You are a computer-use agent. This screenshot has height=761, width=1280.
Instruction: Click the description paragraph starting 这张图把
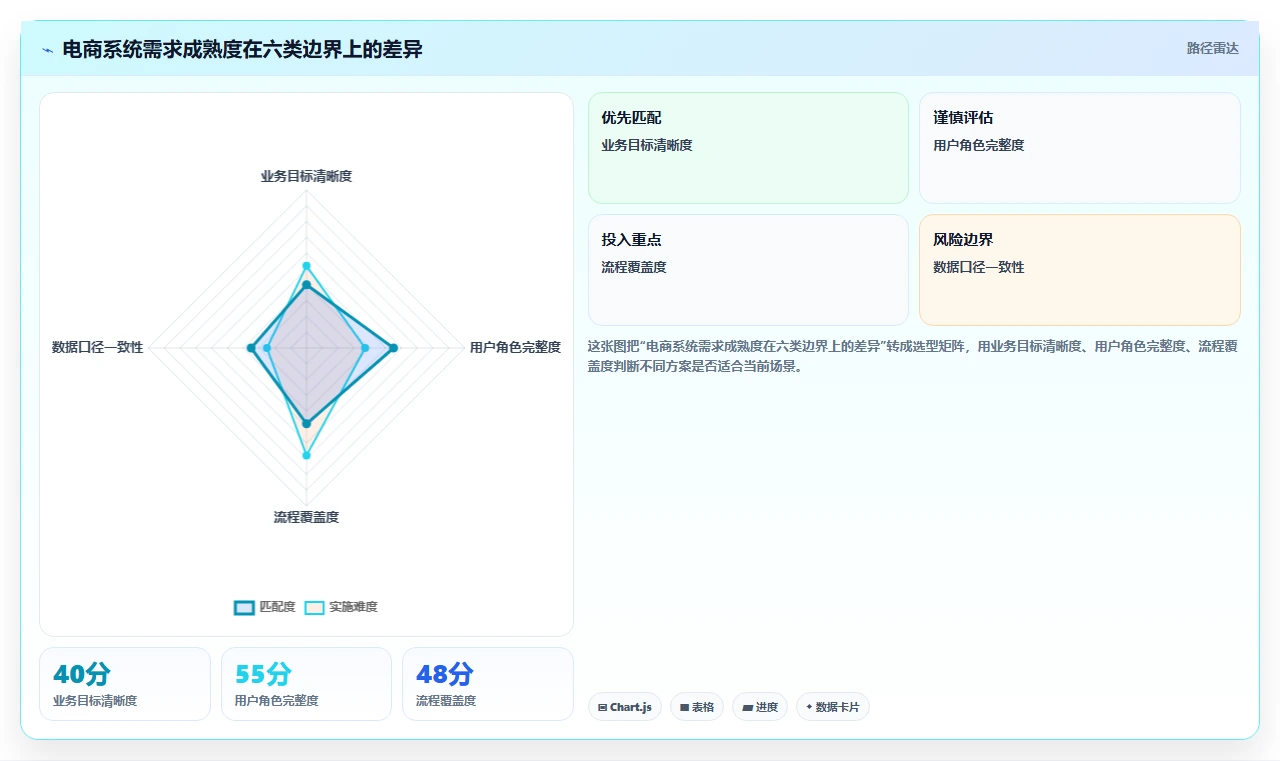tap(913, 356)
